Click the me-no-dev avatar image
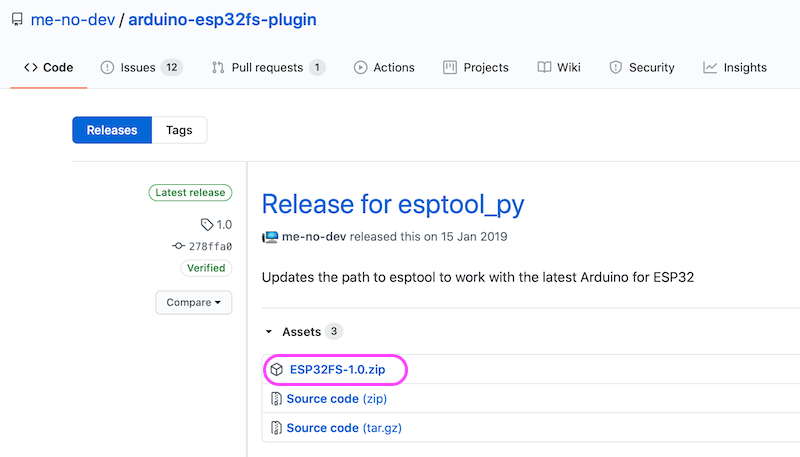 point(270,237)
